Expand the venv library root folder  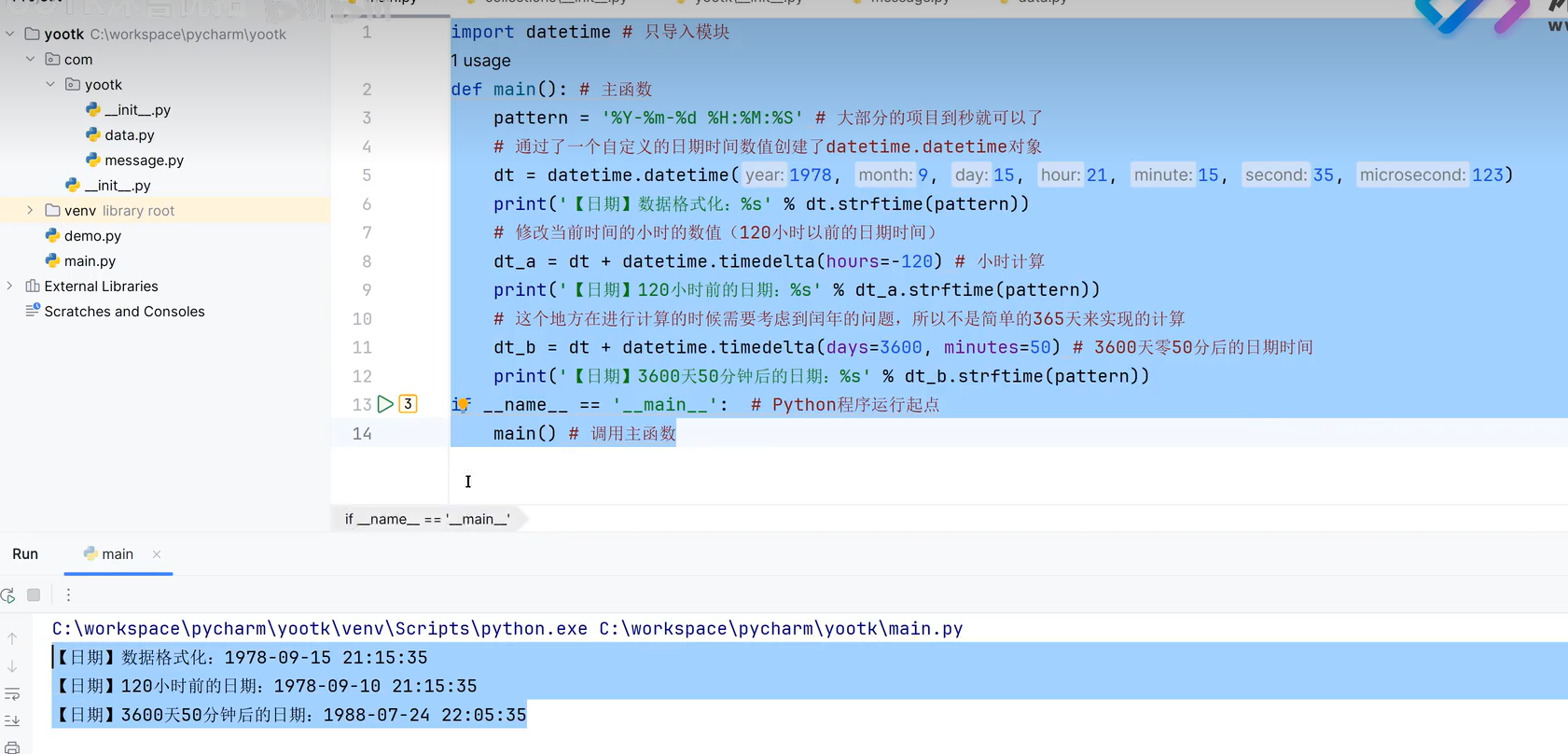30,210
